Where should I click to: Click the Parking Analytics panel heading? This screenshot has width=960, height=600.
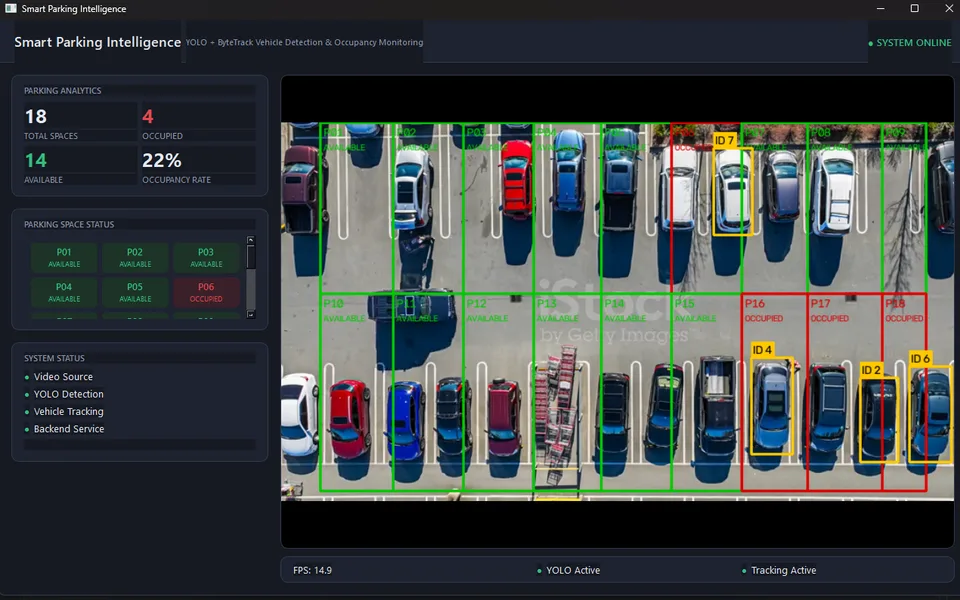coord(62,91)
